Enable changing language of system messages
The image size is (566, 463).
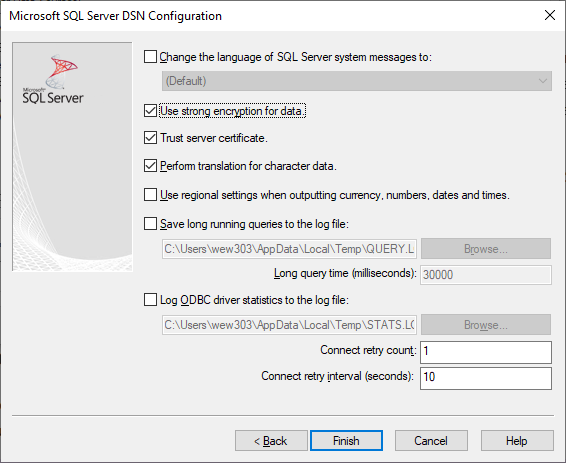coord(150,57)
